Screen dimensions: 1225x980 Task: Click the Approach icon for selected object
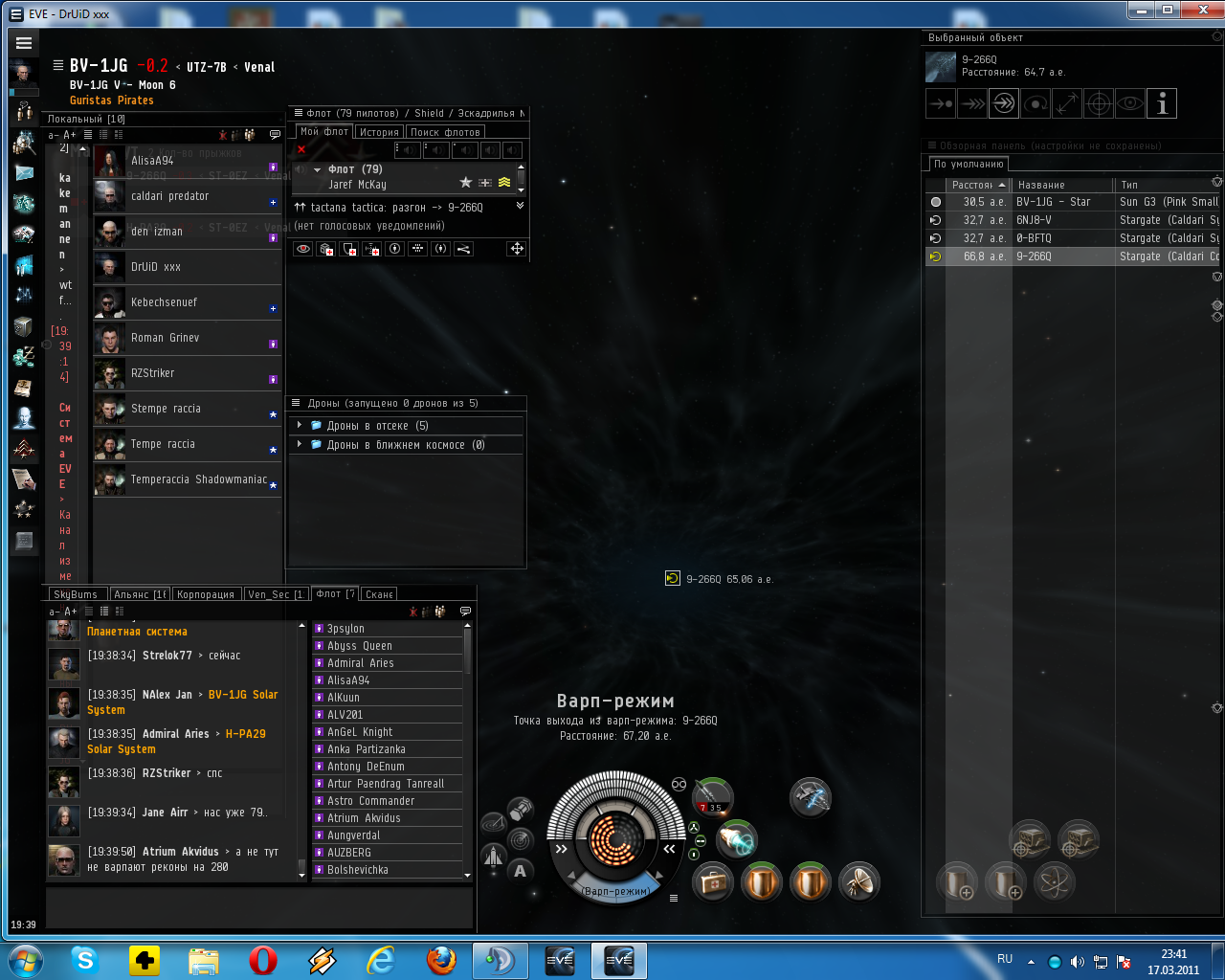(941, 103)
